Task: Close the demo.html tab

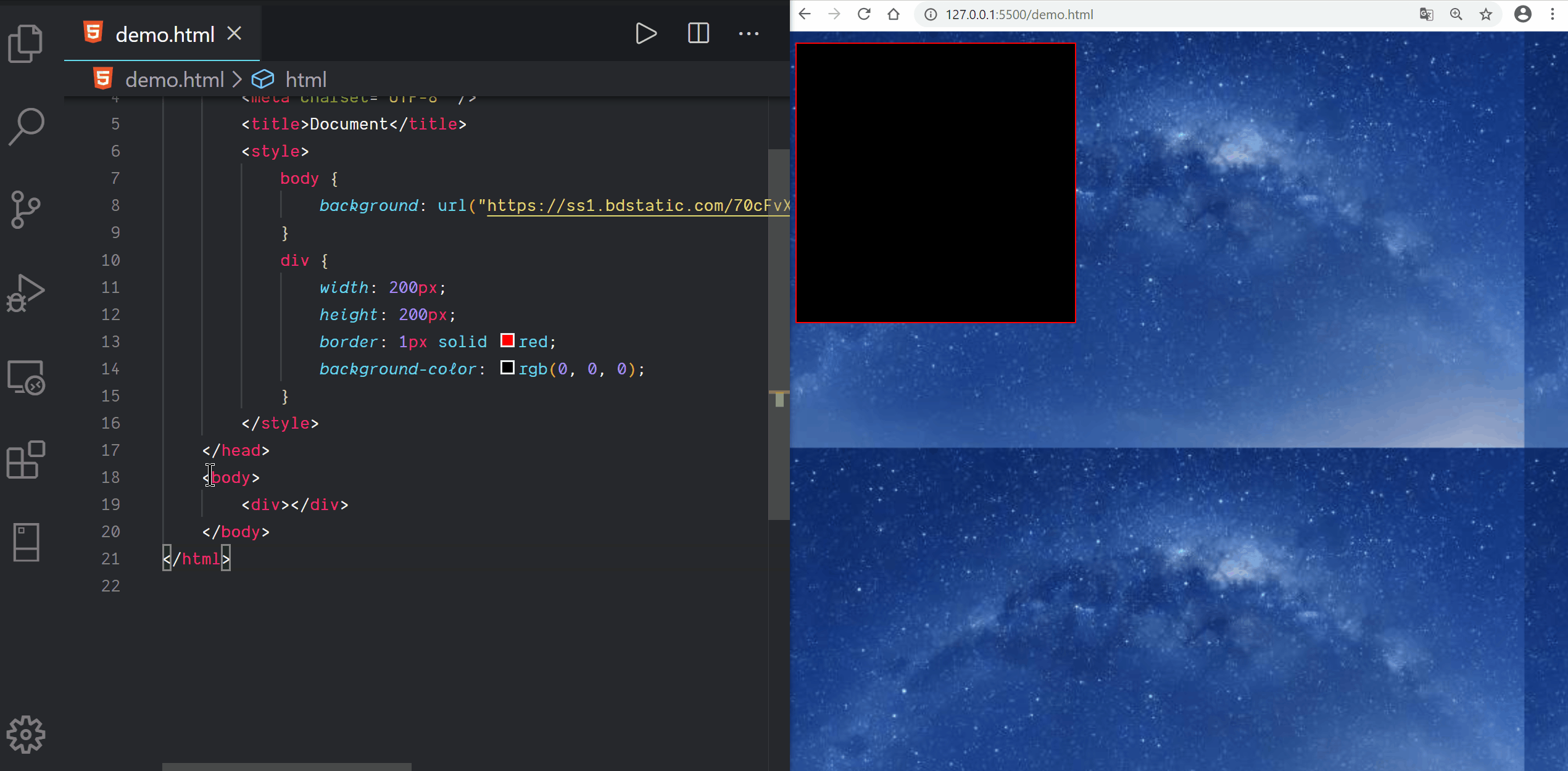Action: coord(234,33)
